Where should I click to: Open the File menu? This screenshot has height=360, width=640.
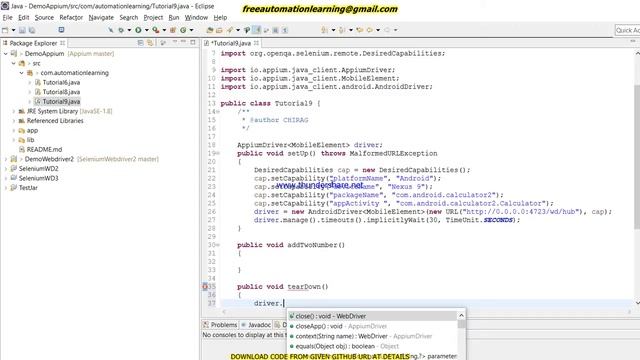(x=7, y=18)
